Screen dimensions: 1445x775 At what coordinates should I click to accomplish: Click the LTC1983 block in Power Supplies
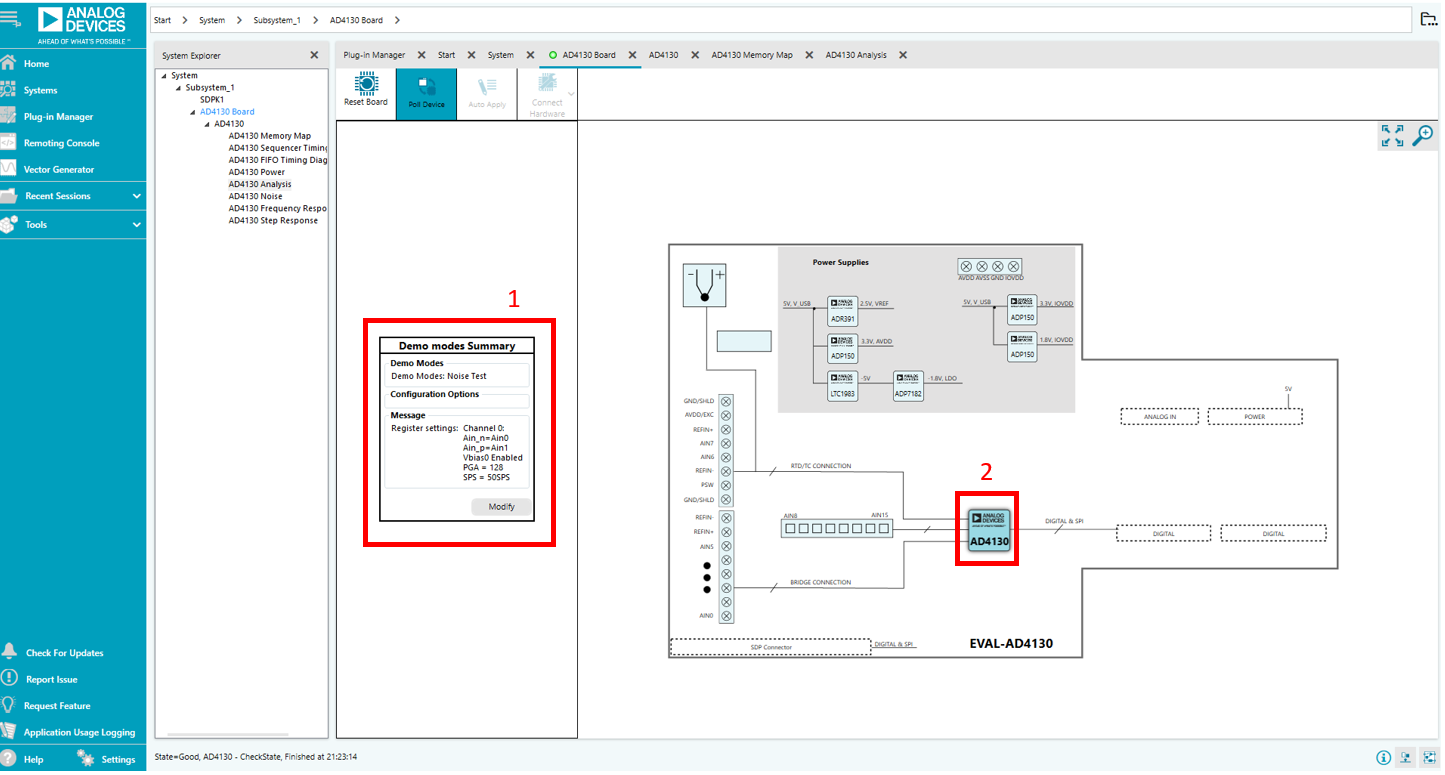(x=842, y=386)
